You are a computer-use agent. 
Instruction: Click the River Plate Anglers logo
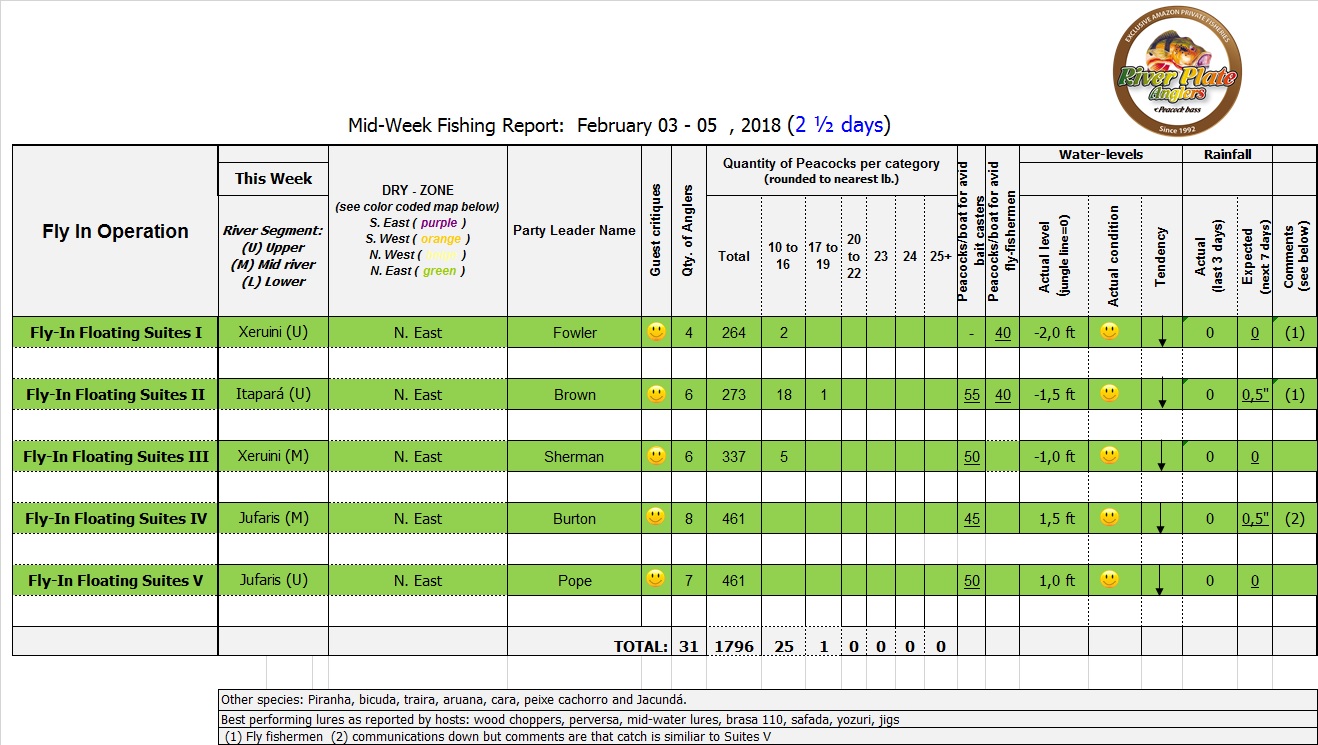[1176, 76]
